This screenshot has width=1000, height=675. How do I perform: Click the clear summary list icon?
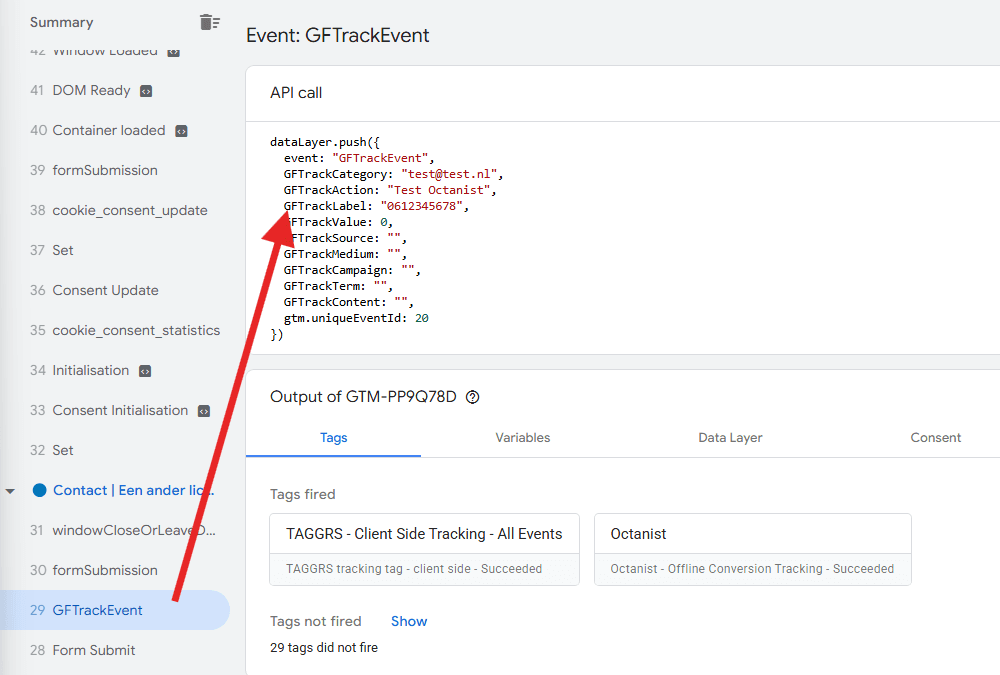[x=209, y=22]
